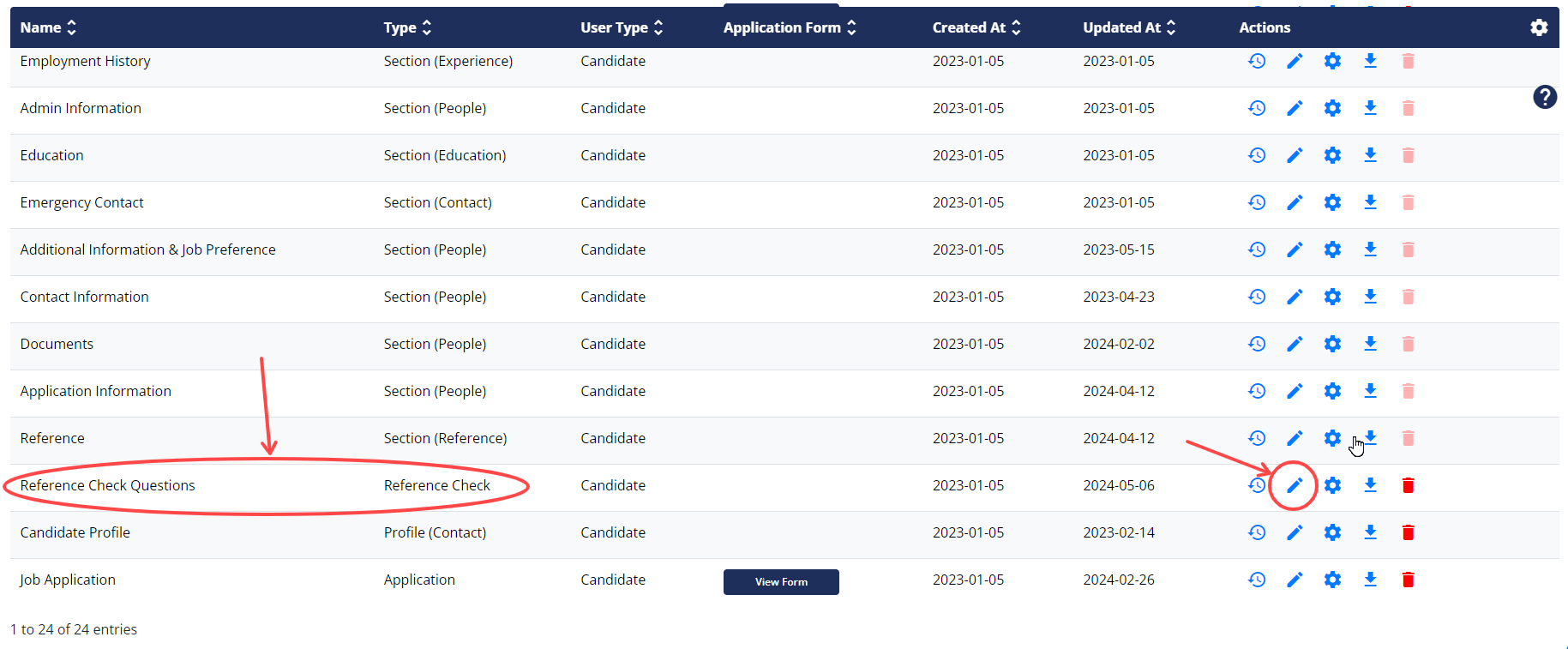
Task: Click the View Form button
Action: point(781,582)
